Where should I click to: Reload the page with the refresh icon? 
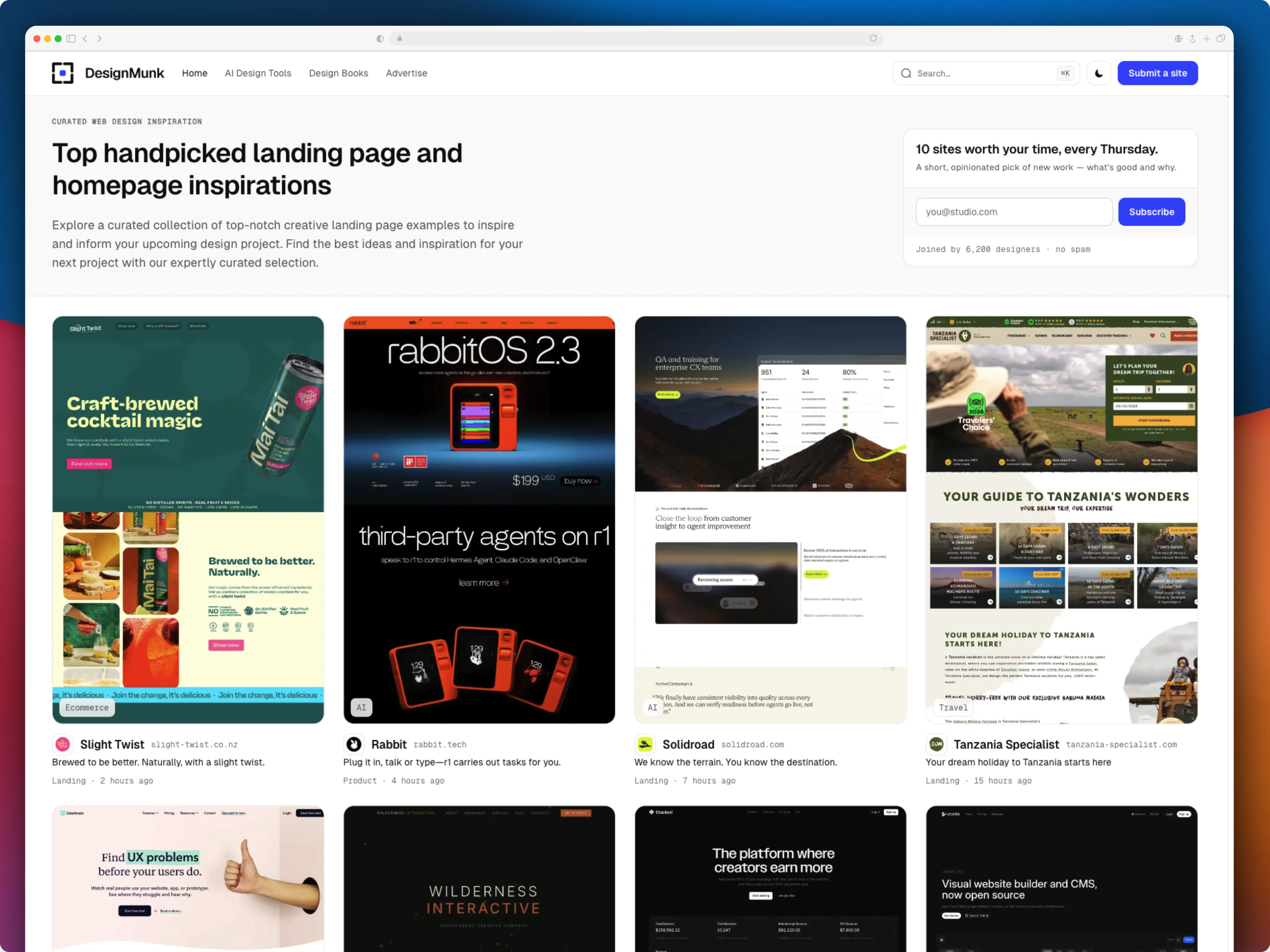coord(873,38)
